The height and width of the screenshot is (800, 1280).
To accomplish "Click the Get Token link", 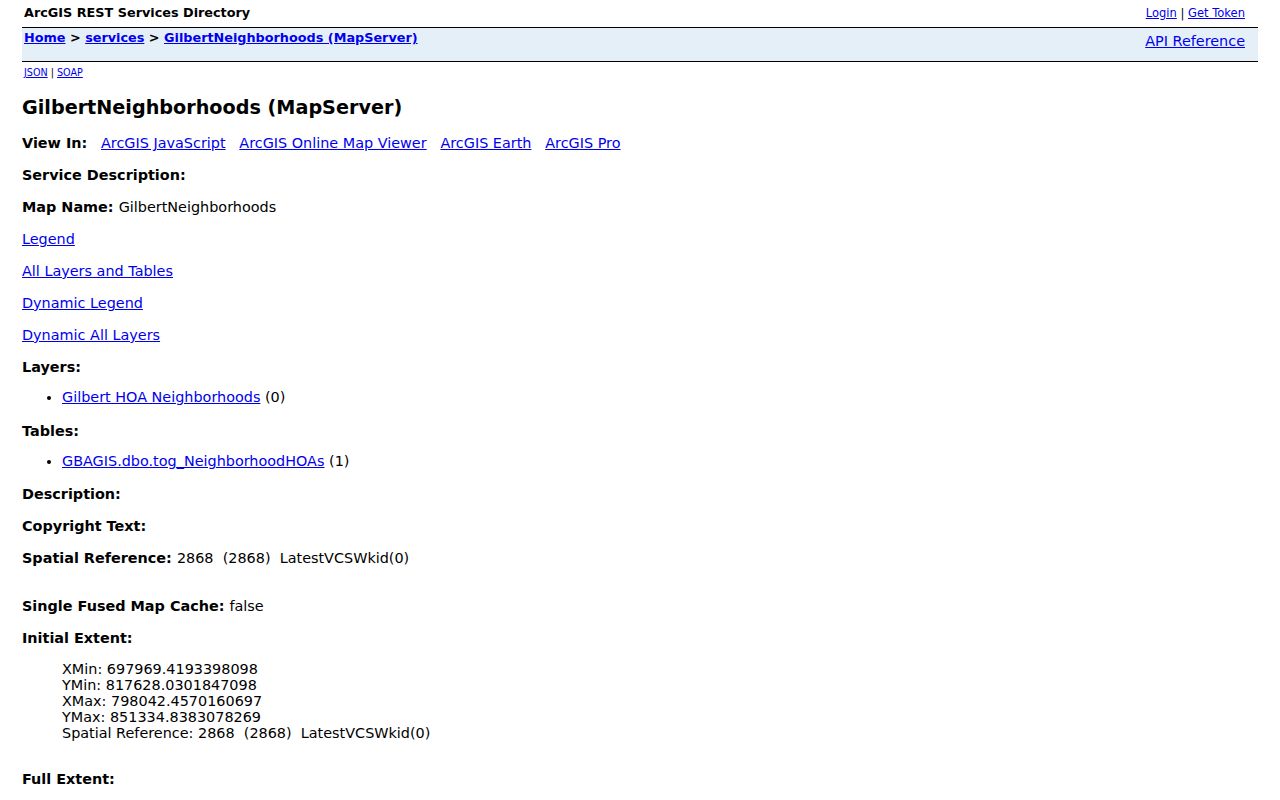I will 1216,13.
